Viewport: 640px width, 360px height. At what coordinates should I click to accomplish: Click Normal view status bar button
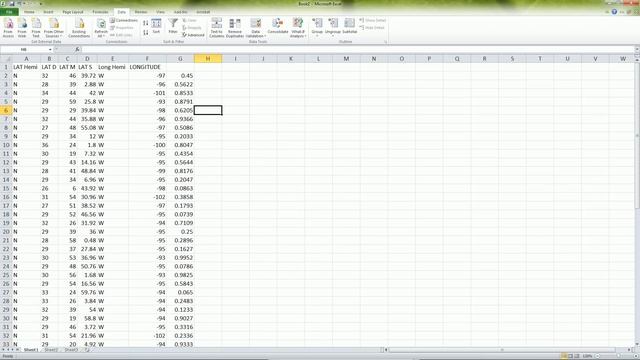coord(564,356)
